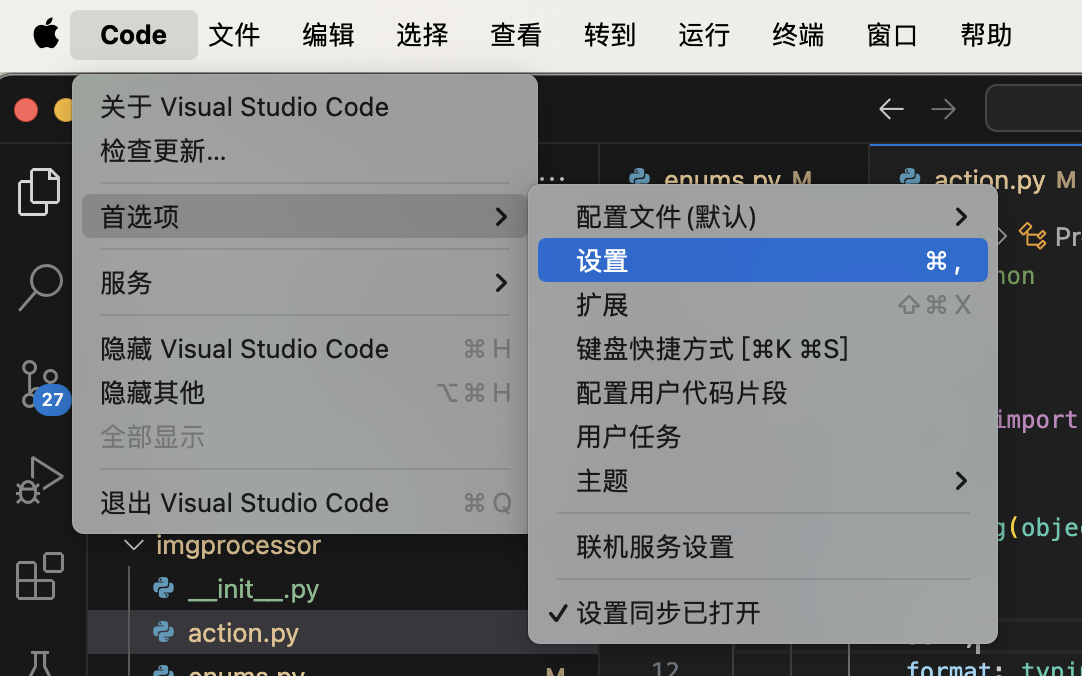Open 设置 from the preferences submenu

[763, 260]
